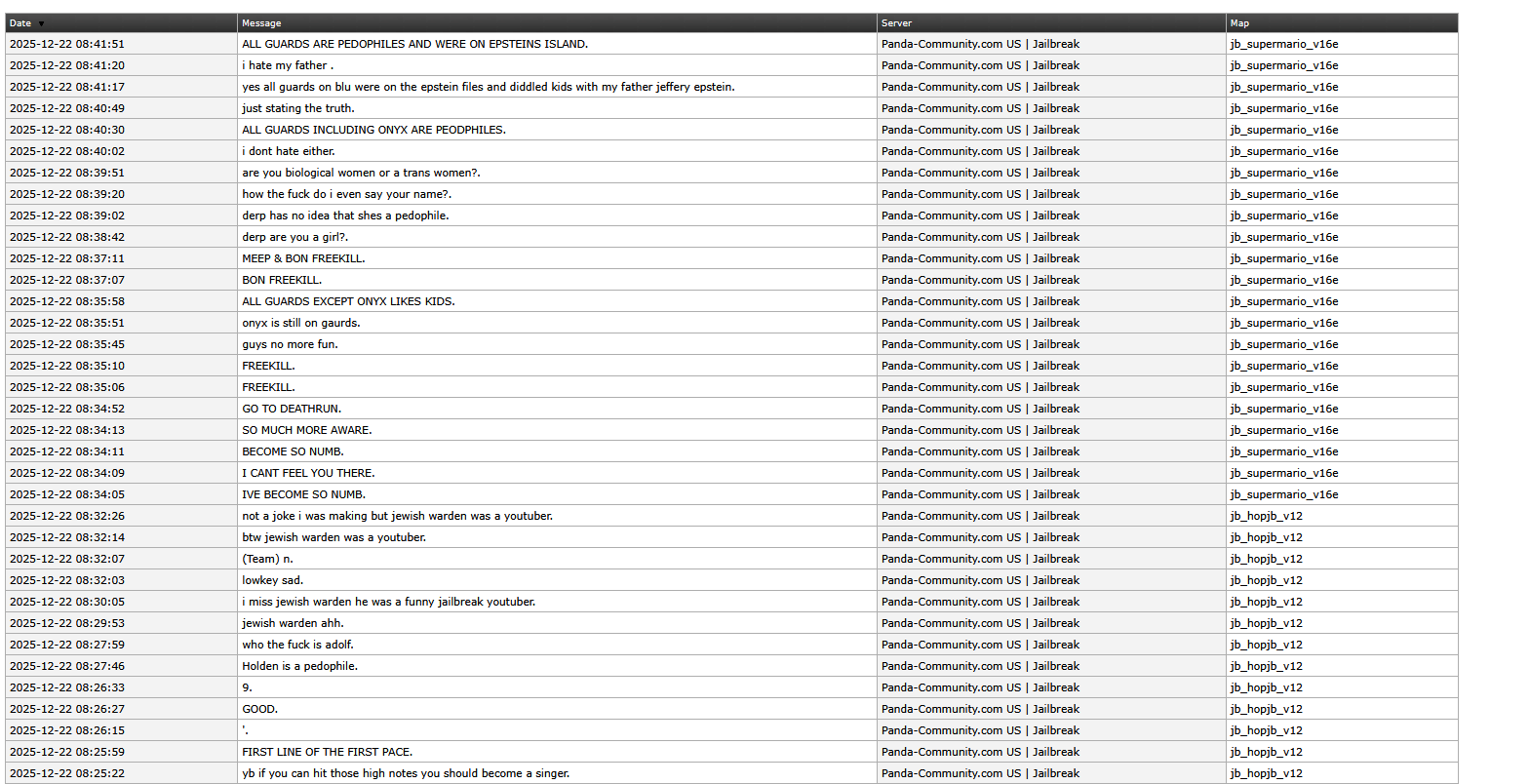Click the sort arrow in the Date header
This screenshot has width=1530, height=784.
(41, 24)
